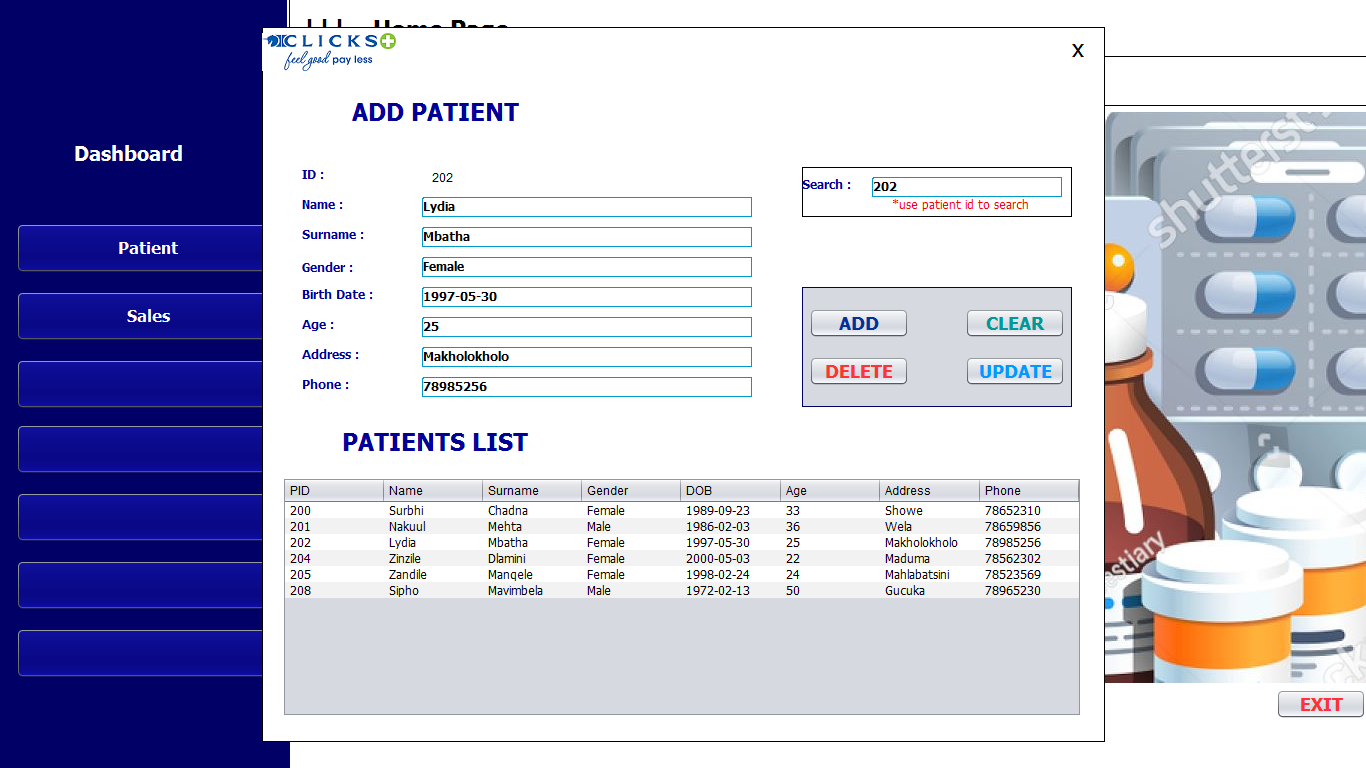The image size is (1366, 768).
Task: Click the PID column header
Action: coord(334,491)
